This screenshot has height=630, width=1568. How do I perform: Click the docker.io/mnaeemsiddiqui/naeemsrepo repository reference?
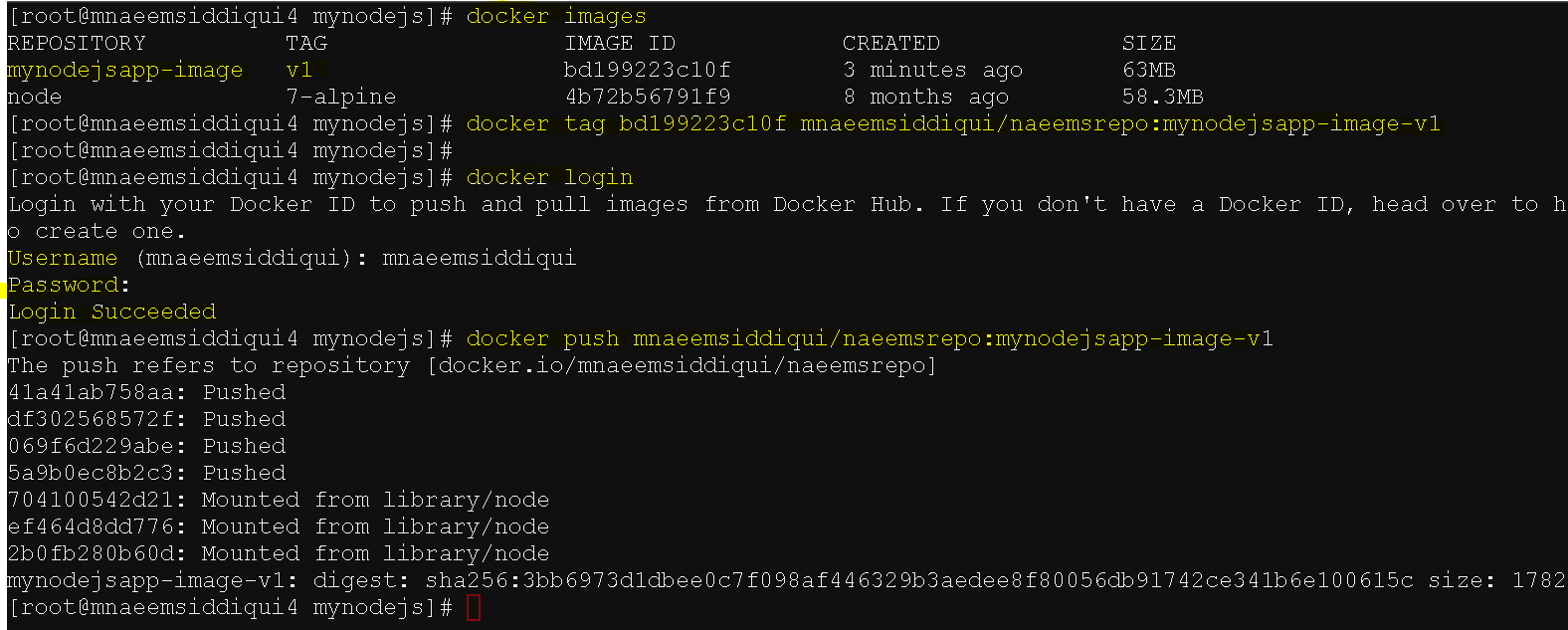point(682,365)
